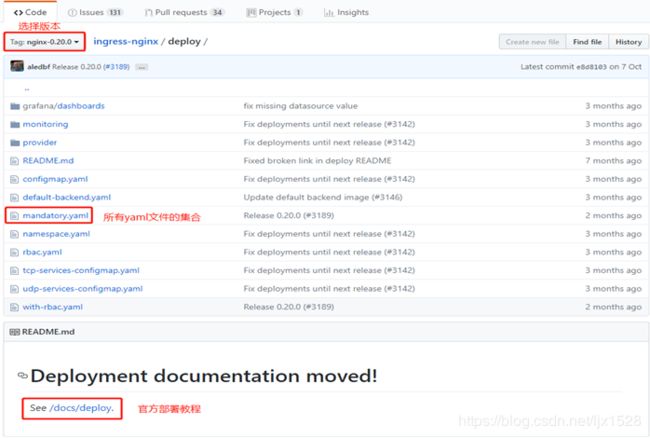Image resolution: width=650 pixels, height=438 pixels.
Task: Click the file icon beside mandatory.yaml
Action: [15, 215]
